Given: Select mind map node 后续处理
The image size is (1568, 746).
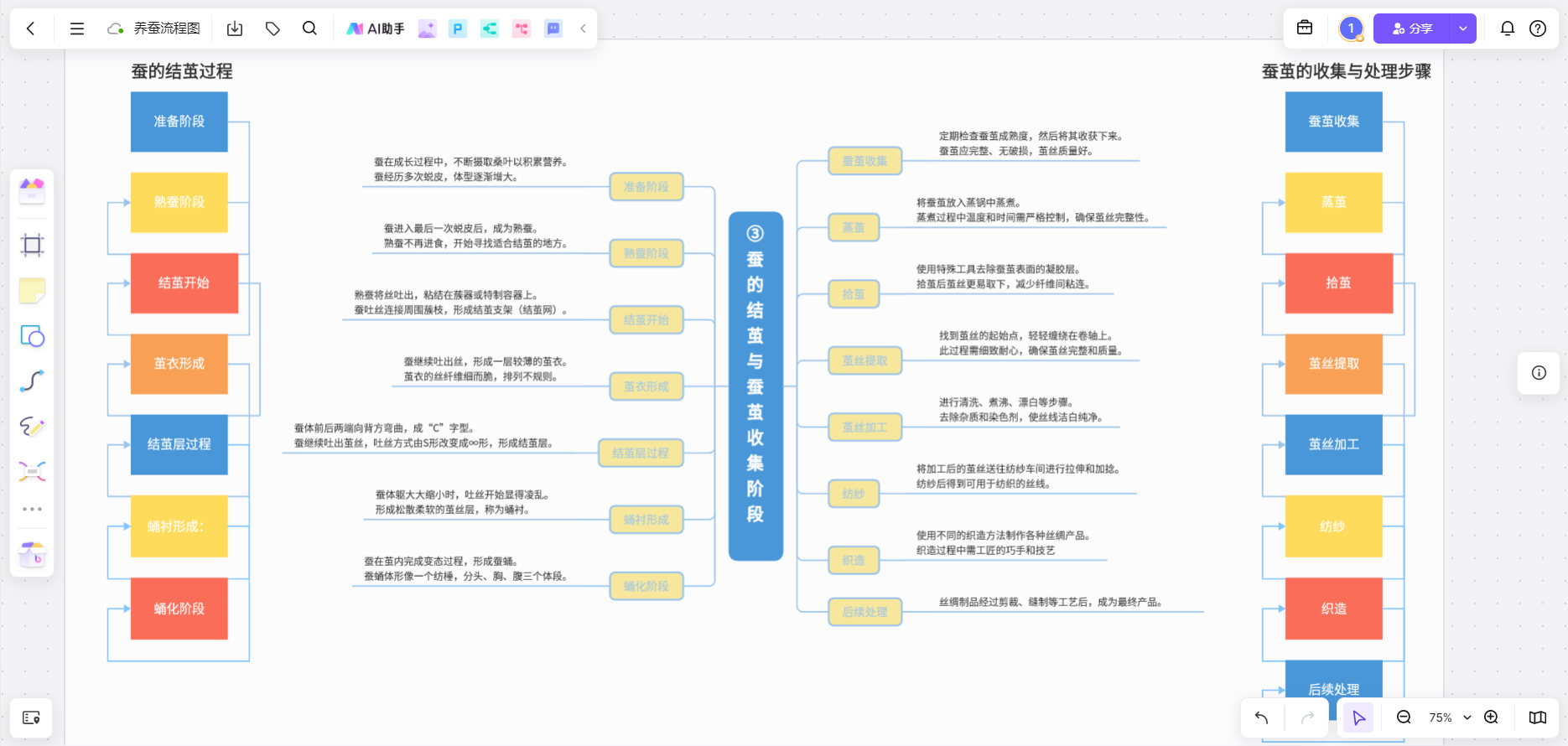Looking at the screenshot, I should [x=865, y=612].
